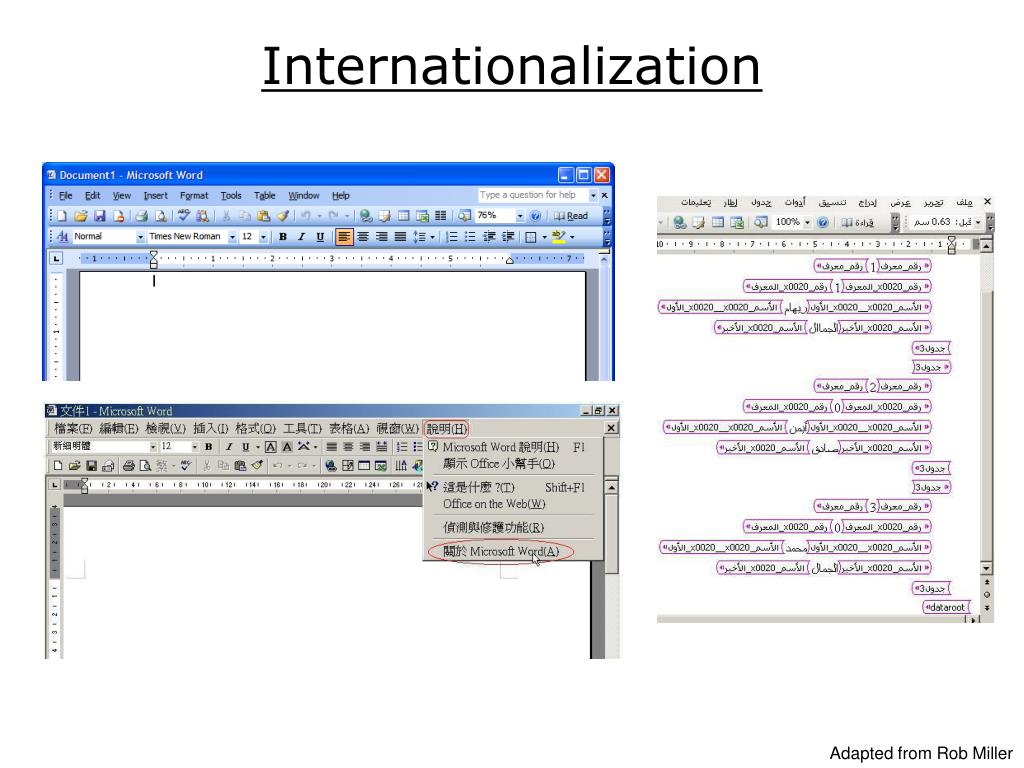Click the Increase Indent icon in English Word
Image resolution: width=1024 pixels, height=768 pixels.
click(507, 236)
